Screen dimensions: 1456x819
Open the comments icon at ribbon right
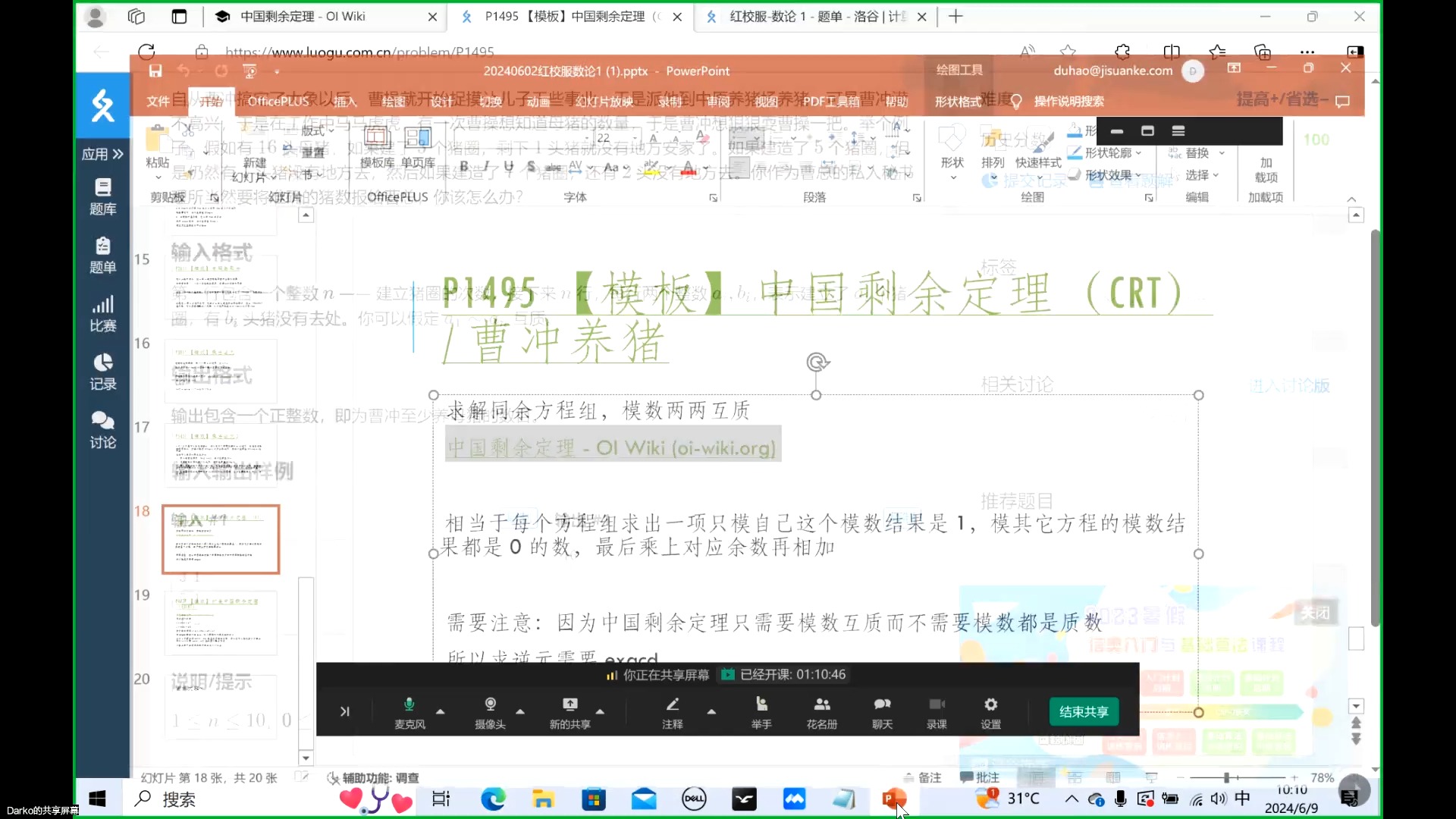pyautogui.click(x=1342, y=101)
